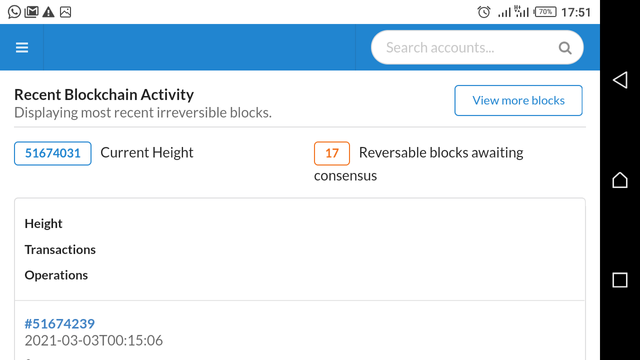
Task: Tap the battery 70% indicator
Action: pyautogui.click(x=545, y=12)
